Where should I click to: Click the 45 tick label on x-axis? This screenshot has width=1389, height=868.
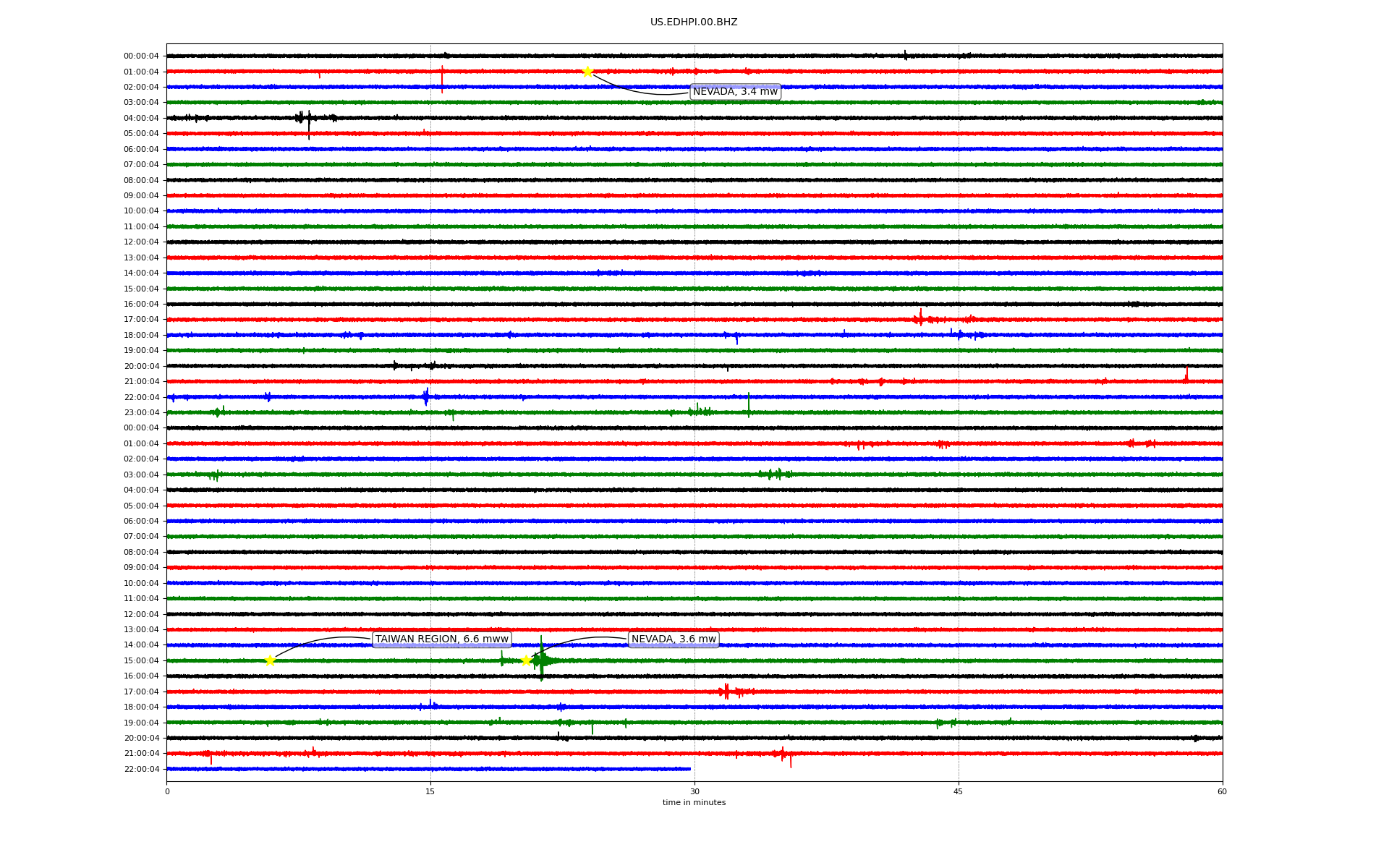click(959, 791)
